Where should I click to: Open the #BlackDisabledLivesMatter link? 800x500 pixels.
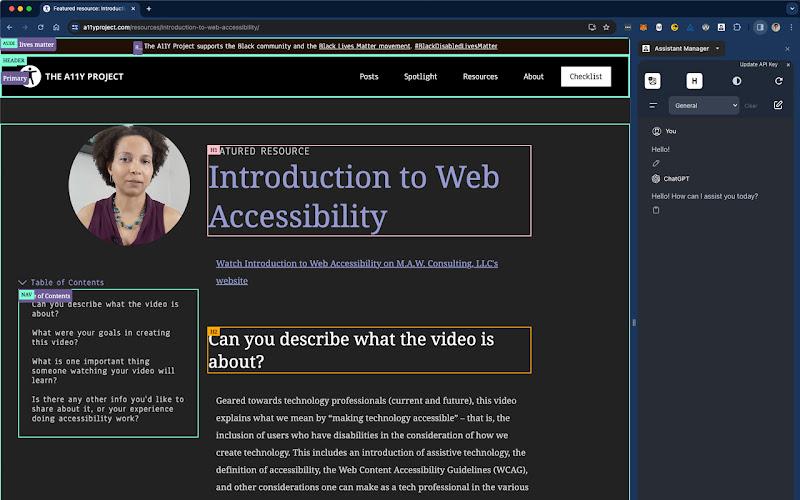coord(456,46)
